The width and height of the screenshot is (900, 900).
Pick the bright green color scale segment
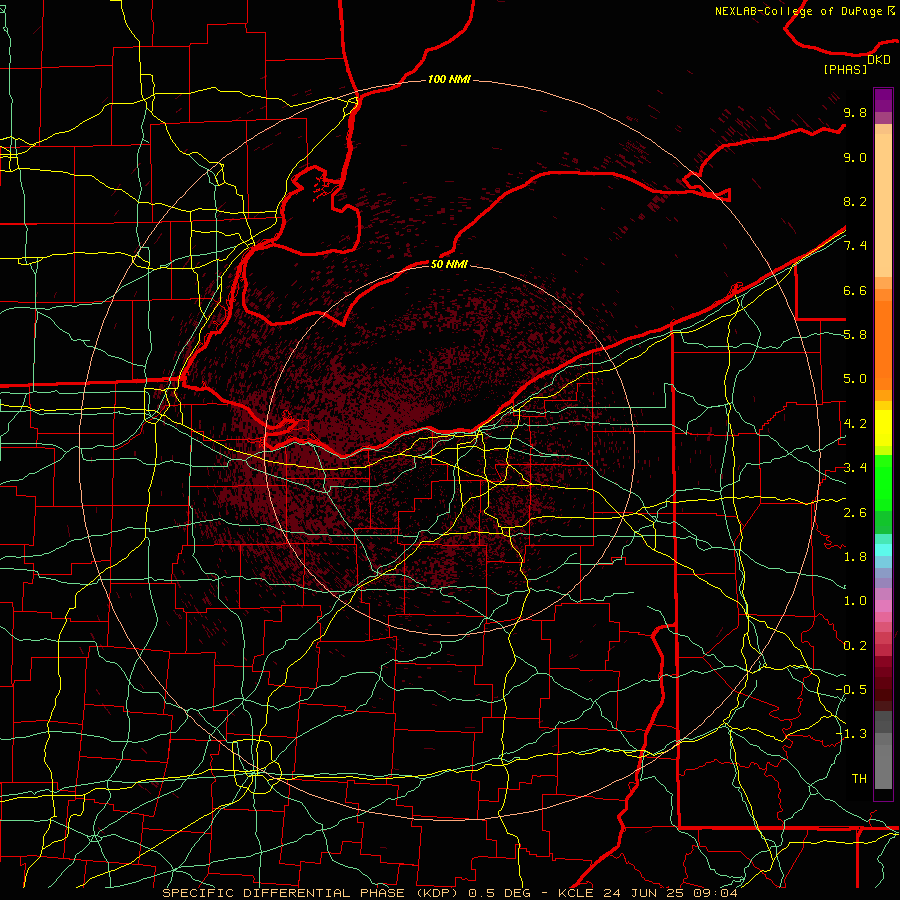883,482
